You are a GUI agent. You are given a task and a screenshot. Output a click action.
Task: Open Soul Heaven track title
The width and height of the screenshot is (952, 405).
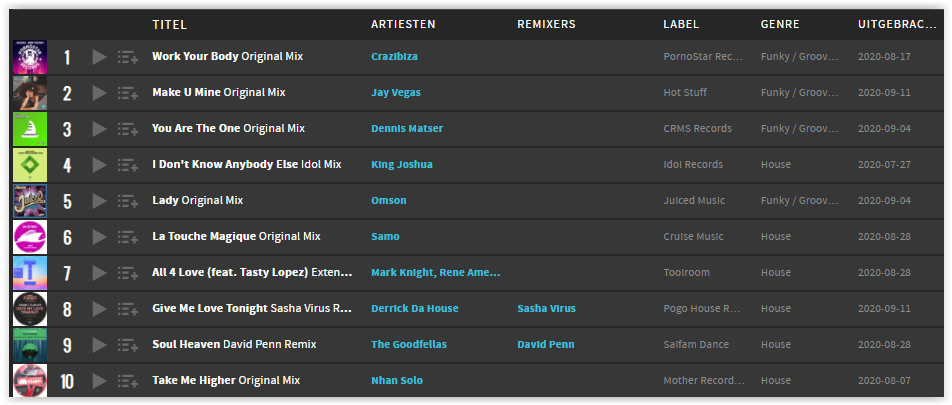click(x=186, y=344)
